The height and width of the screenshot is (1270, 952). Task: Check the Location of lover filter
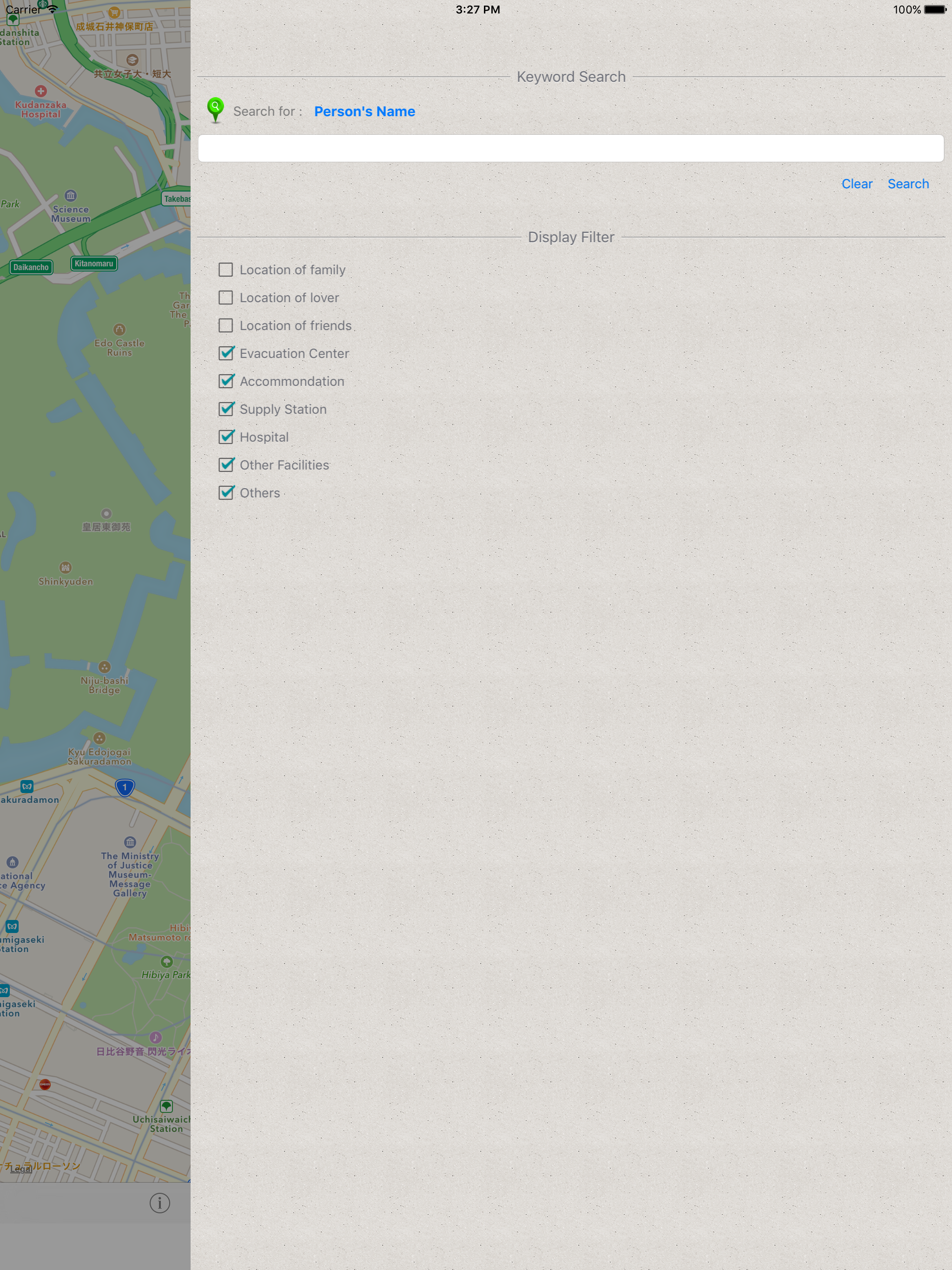tap(225, 298)
